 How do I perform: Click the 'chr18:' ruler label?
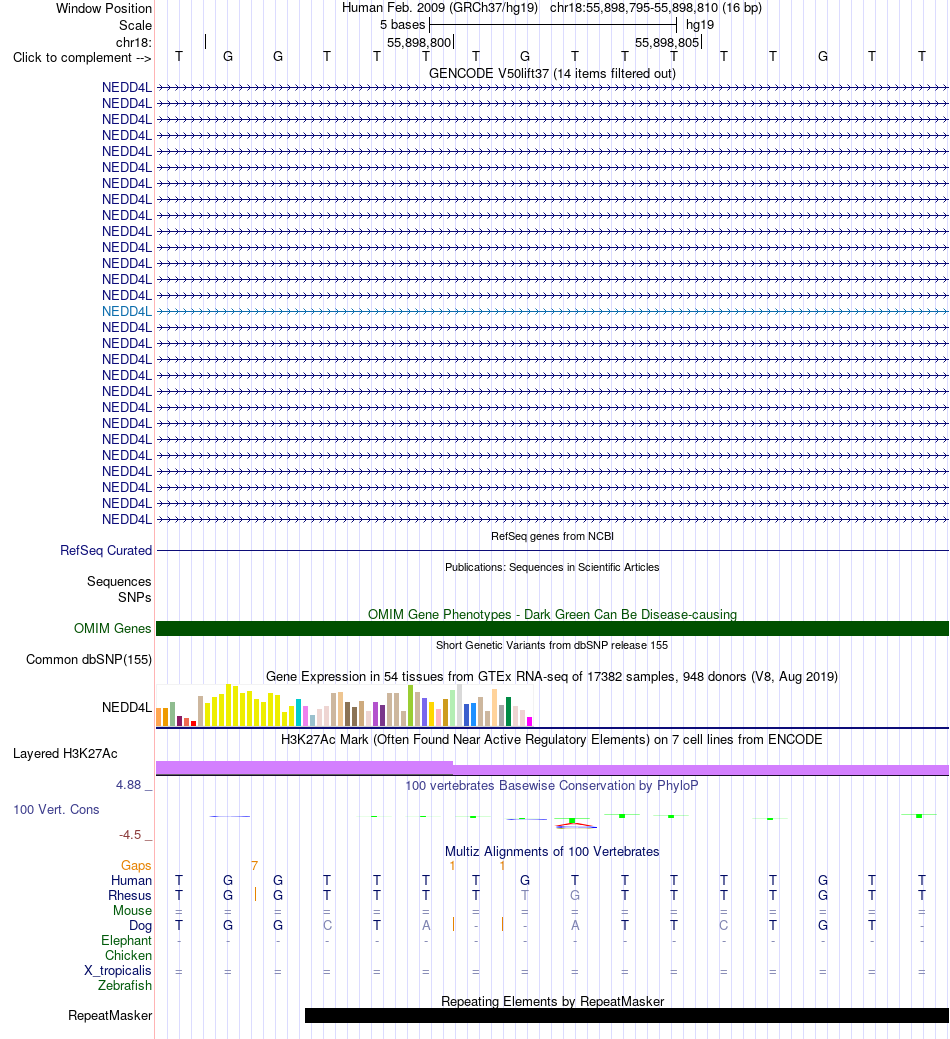point(133,42)
